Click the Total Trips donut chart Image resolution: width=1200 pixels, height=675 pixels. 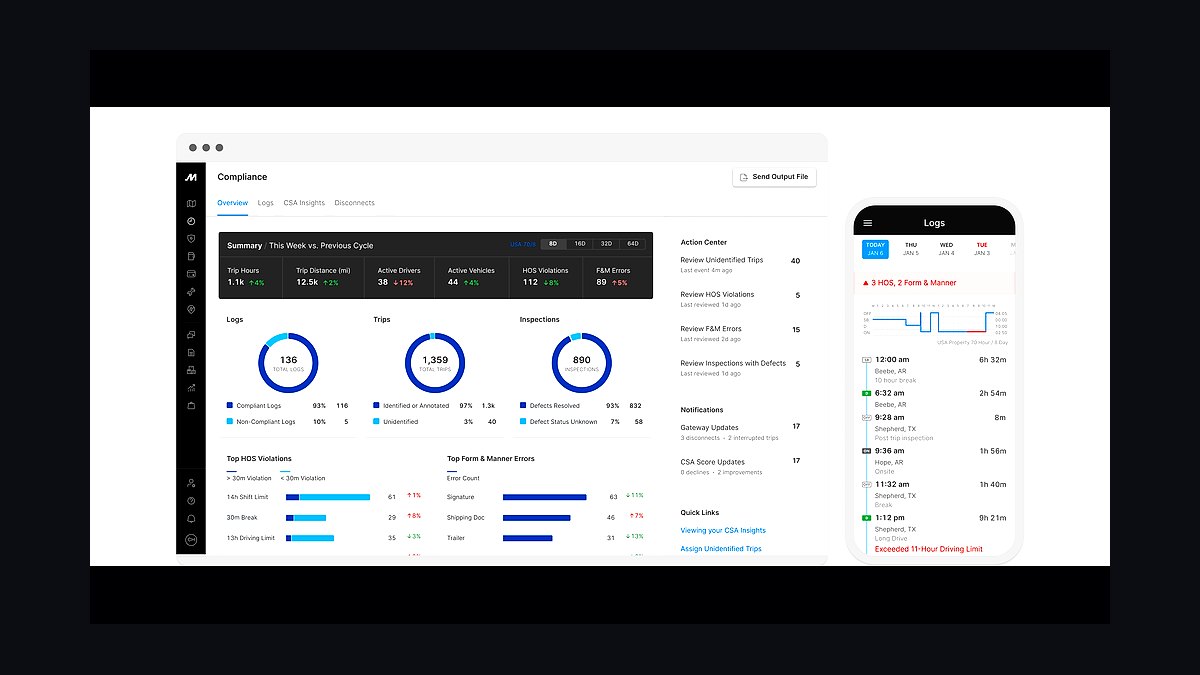pos(435,362)
